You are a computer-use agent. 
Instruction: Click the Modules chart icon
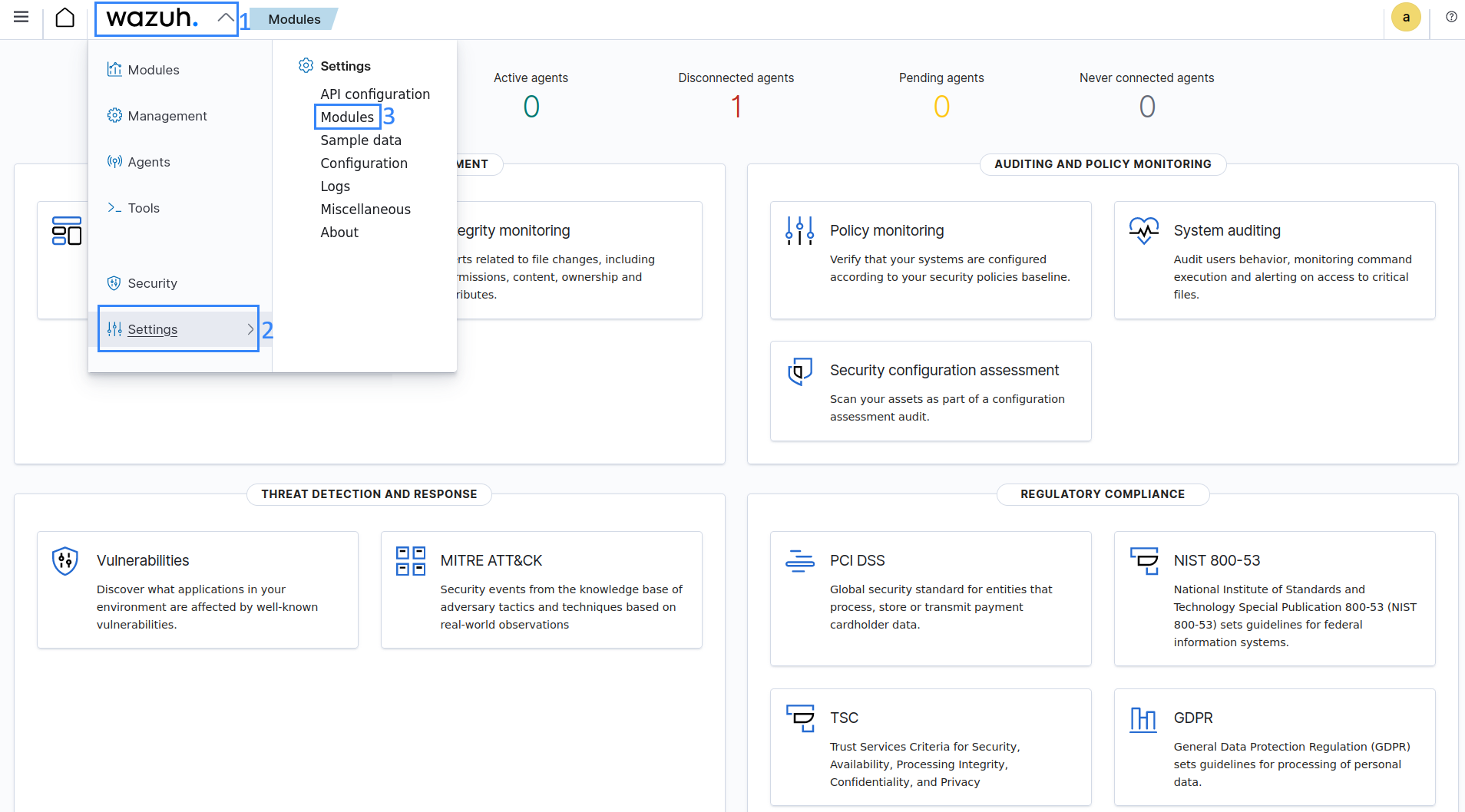[114, 69]
